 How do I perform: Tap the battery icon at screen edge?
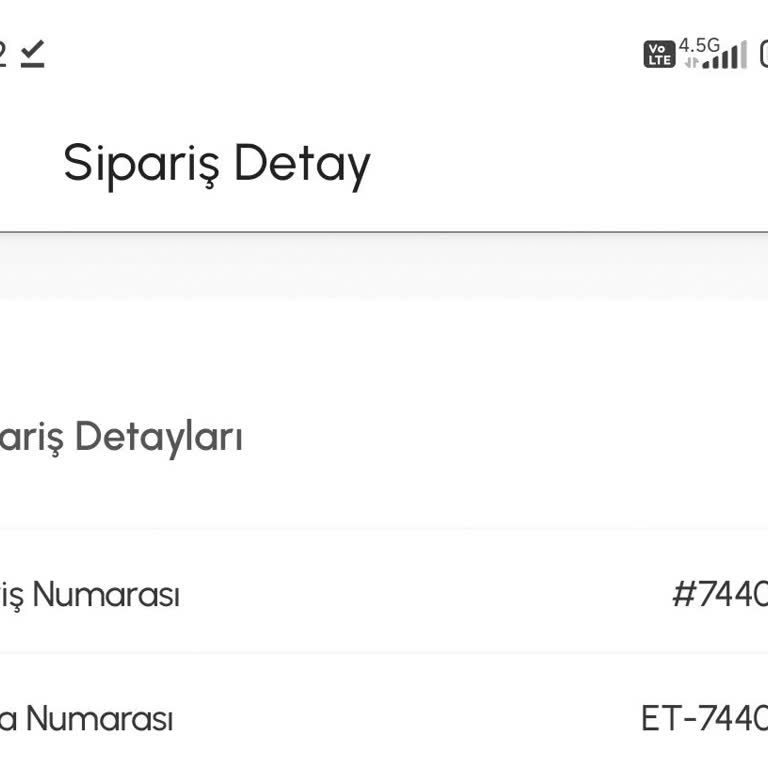click(x=763, y=53)
